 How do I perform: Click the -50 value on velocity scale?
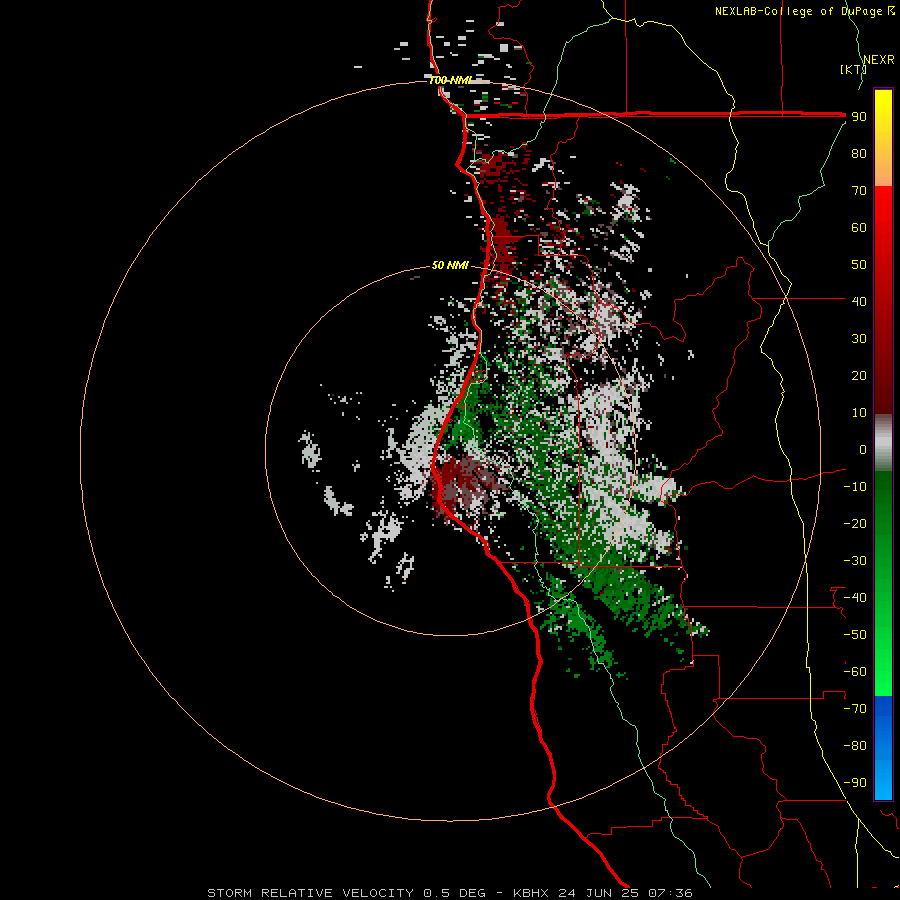point(855,635)
